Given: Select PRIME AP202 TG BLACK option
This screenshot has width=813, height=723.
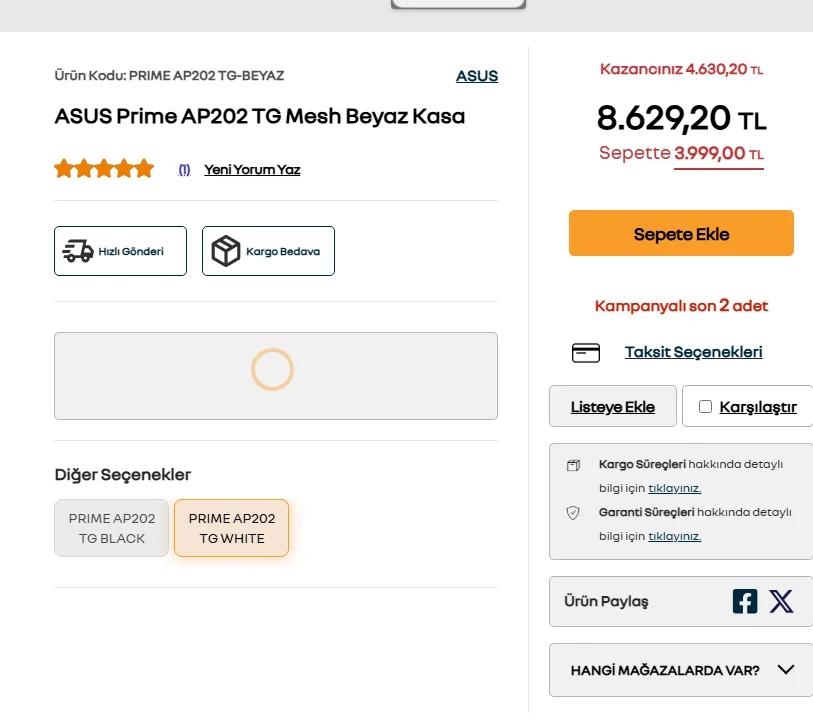Looking at the screenshot, I should 111,528.
